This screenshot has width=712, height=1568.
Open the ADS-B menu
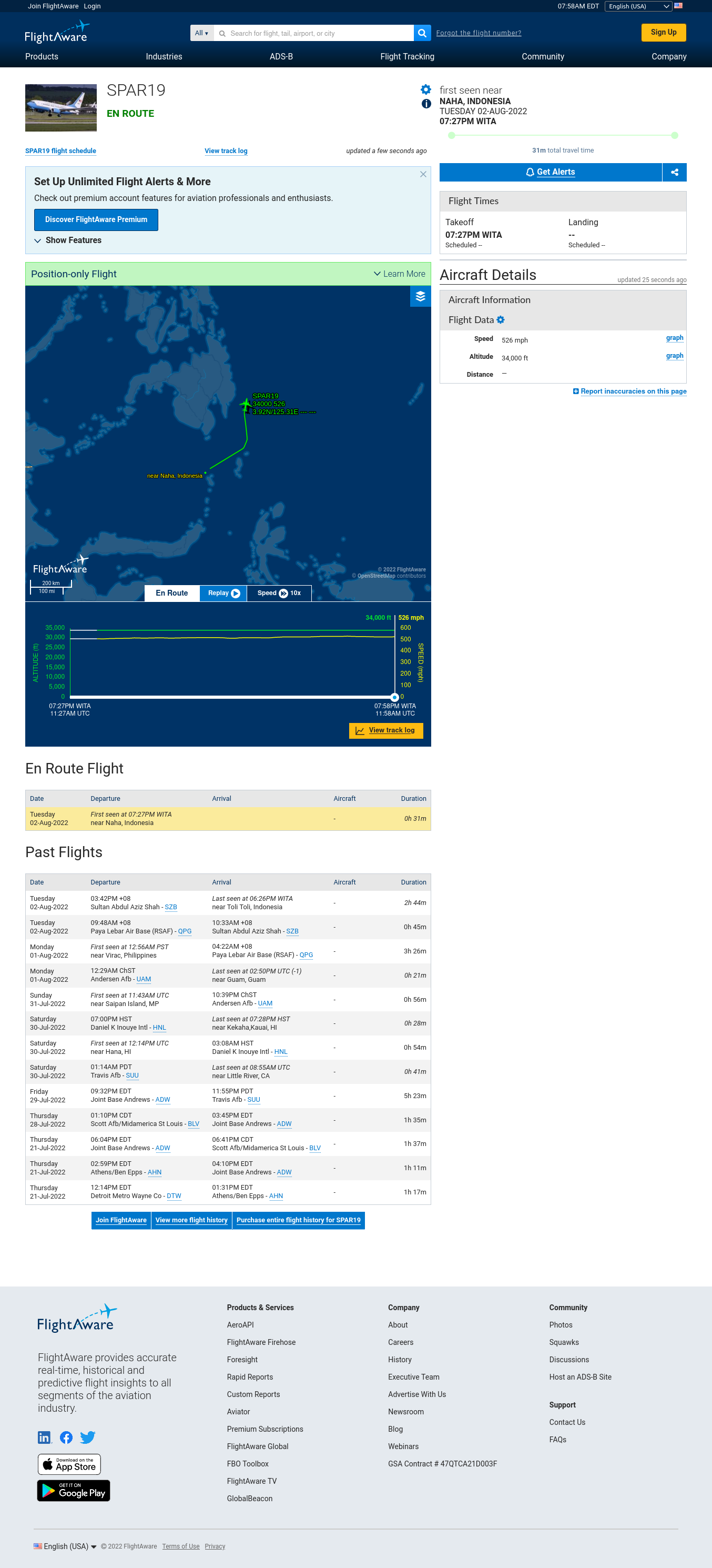click(281, 57)
